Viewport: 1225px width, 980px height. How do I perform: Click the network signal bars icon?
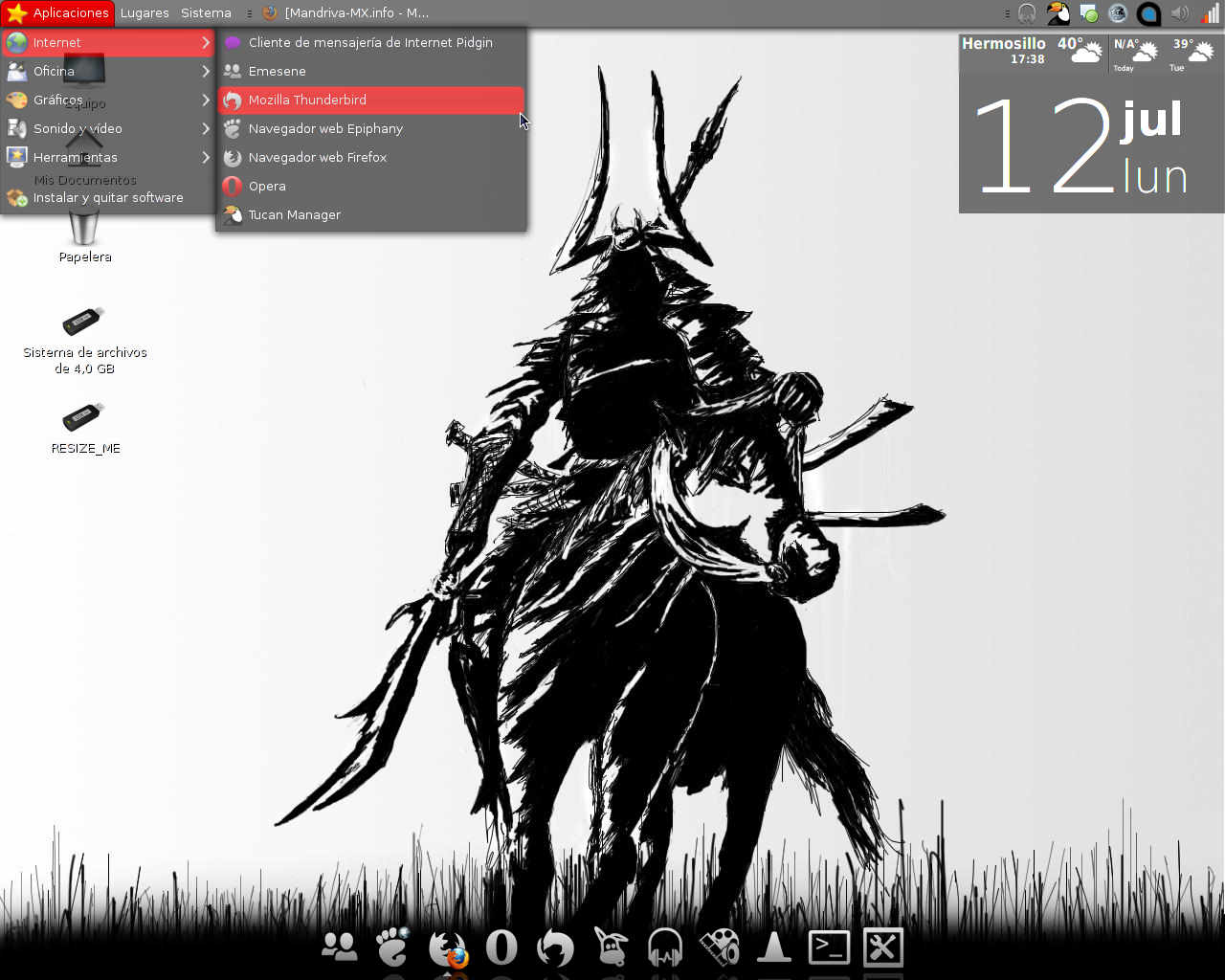coord(1211,13)
